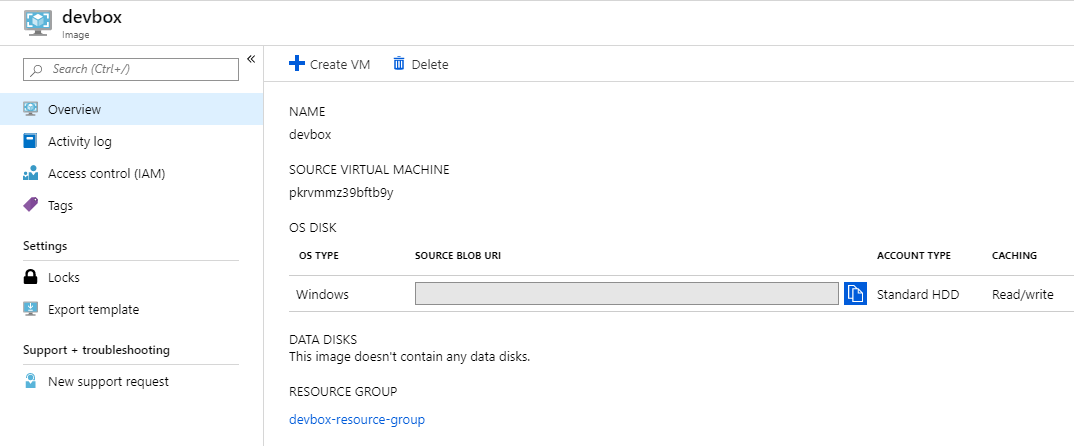Image resolution: width=1074 pixels, height=446 pixels.
Task: Click the trash can icon for Delete
Action: [399, 64]
